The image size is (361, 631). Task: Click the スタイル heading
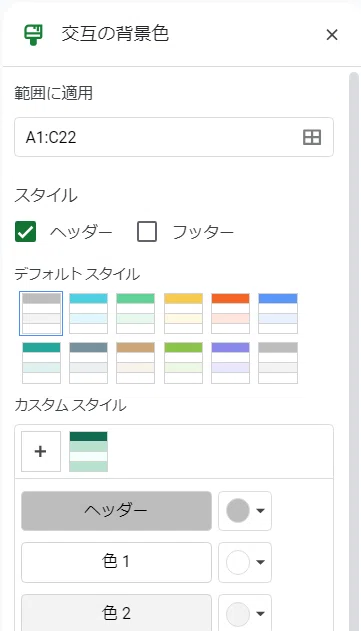coord(46,196)
